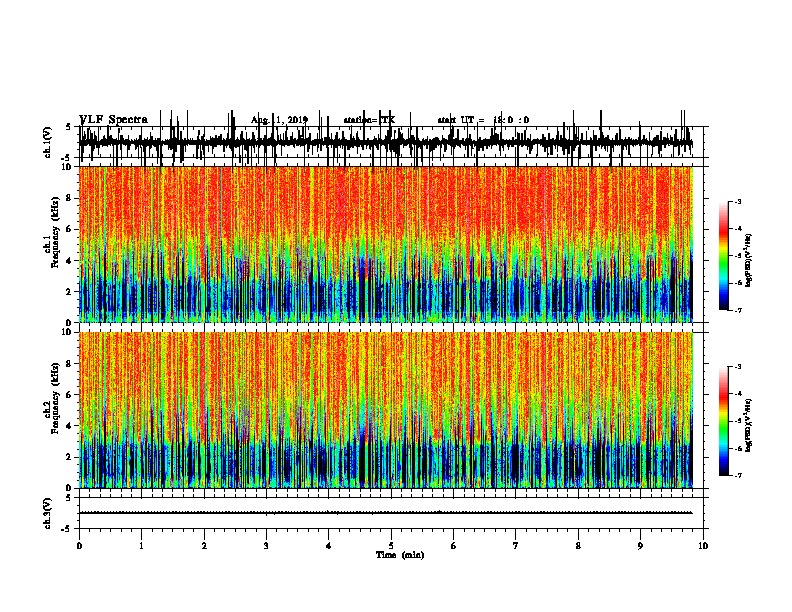792x612 pixels.
Task: Click the -3 value on ch.1 colorbar
Action: click(x=738, y=202)
